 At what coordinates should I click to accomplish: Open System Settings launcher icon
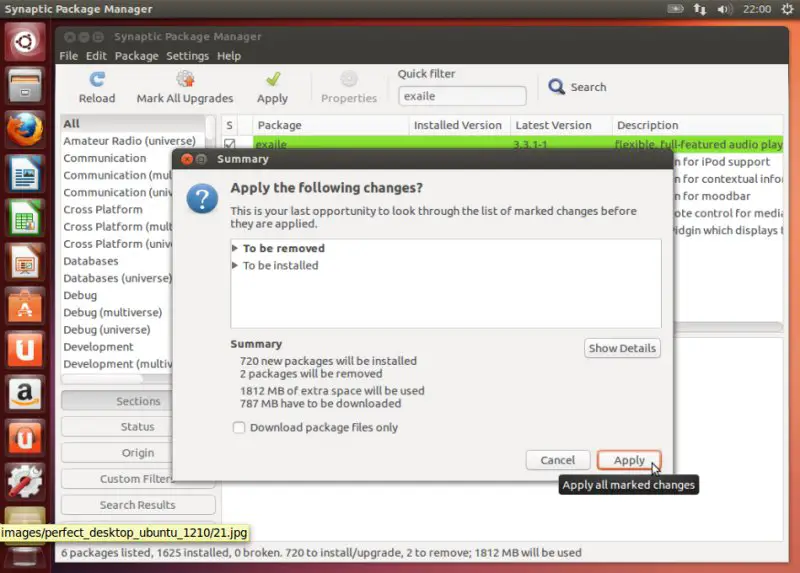point(24,482)
